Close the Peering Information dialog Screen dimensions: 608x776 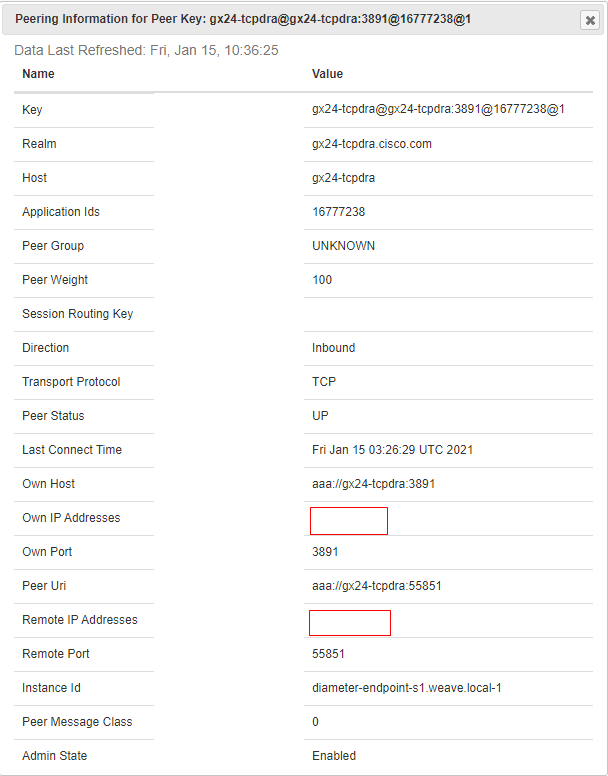(590, 20)
